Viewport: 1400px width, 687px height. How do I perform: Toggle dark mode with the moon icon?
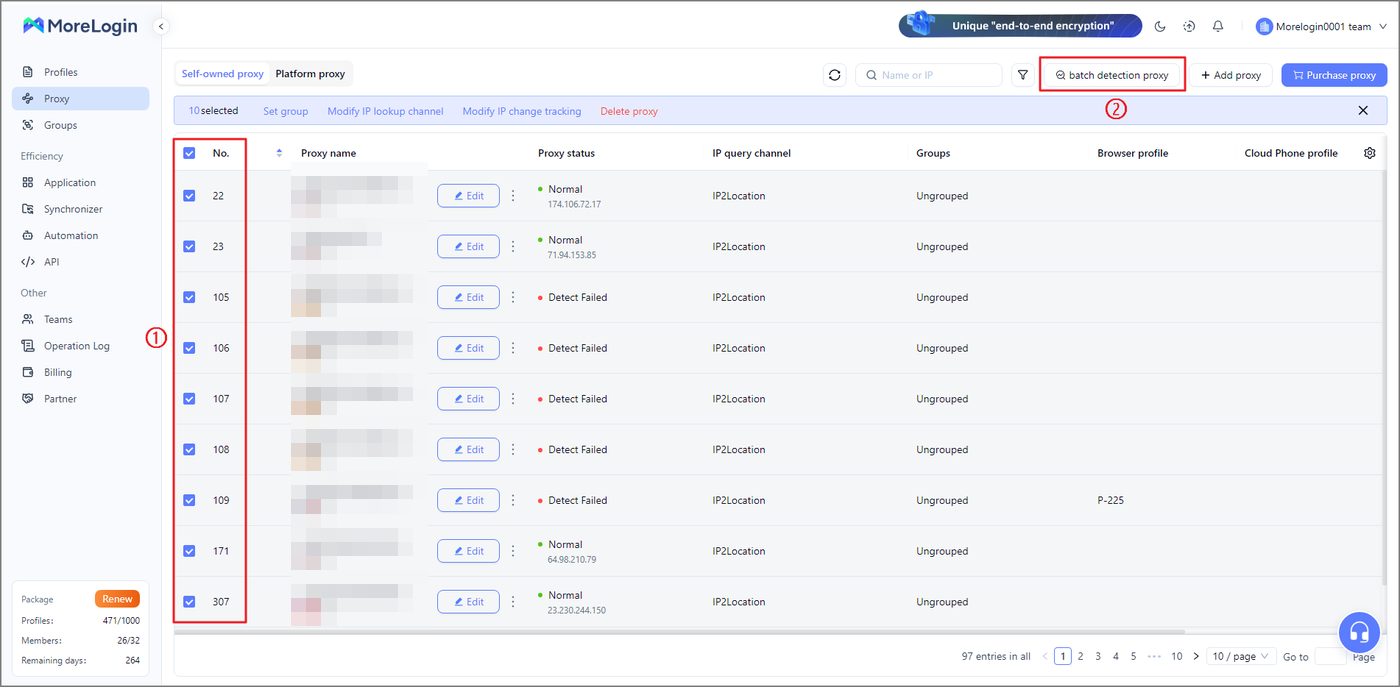tap(1160, 27)
